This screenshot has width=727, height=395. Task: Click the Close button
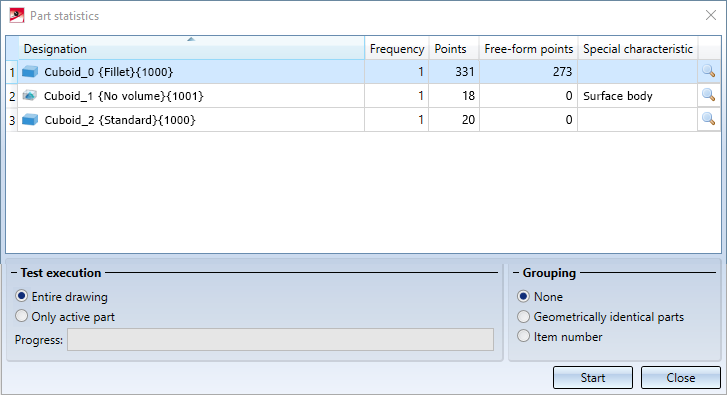point(681,378)
